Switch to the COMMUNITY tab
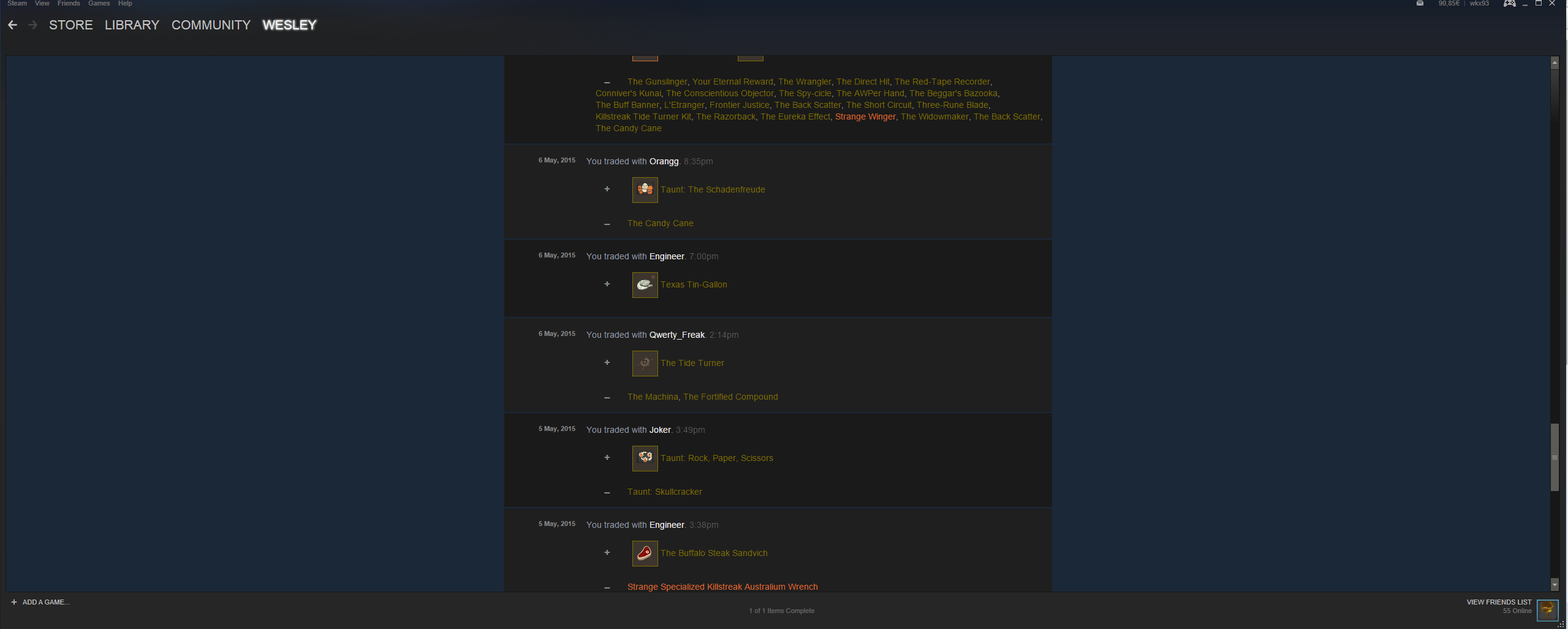Viewport: 1568px width, 629px height. tap(211, 25)
